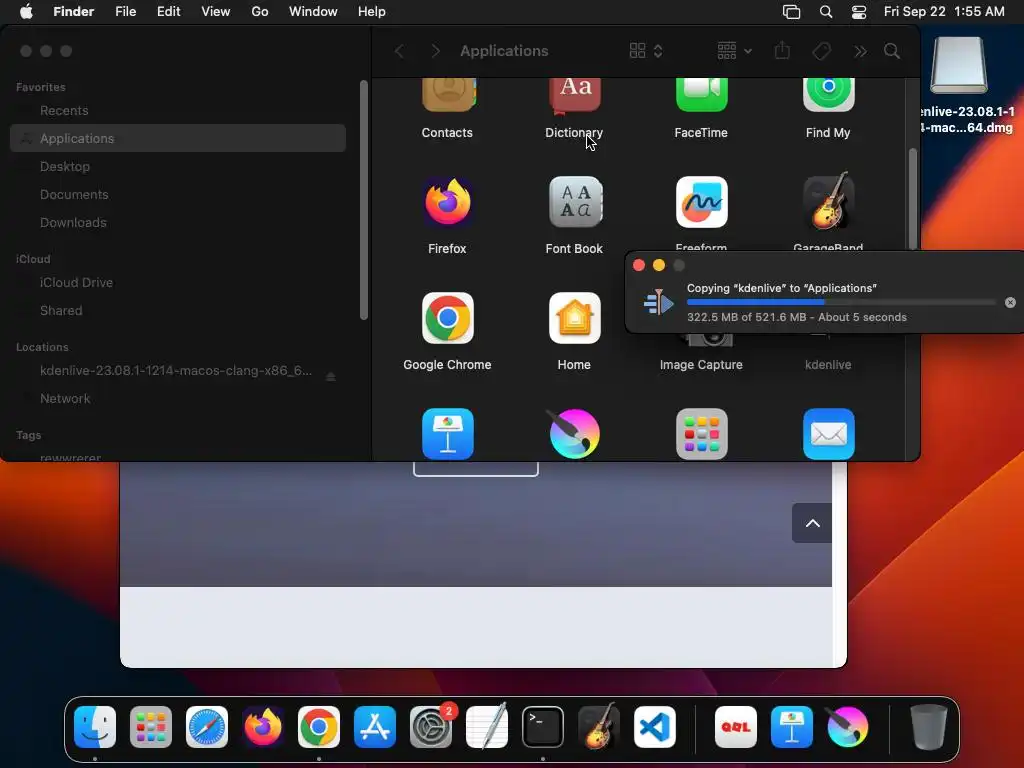
Task: Select the Launchpad app in Finder window
Action: click(701, 434)
